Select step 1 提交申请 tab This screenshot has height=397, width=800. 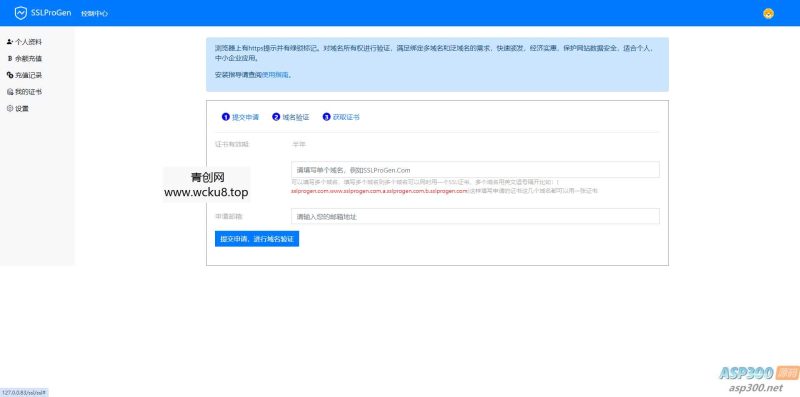tap(240, 117)
